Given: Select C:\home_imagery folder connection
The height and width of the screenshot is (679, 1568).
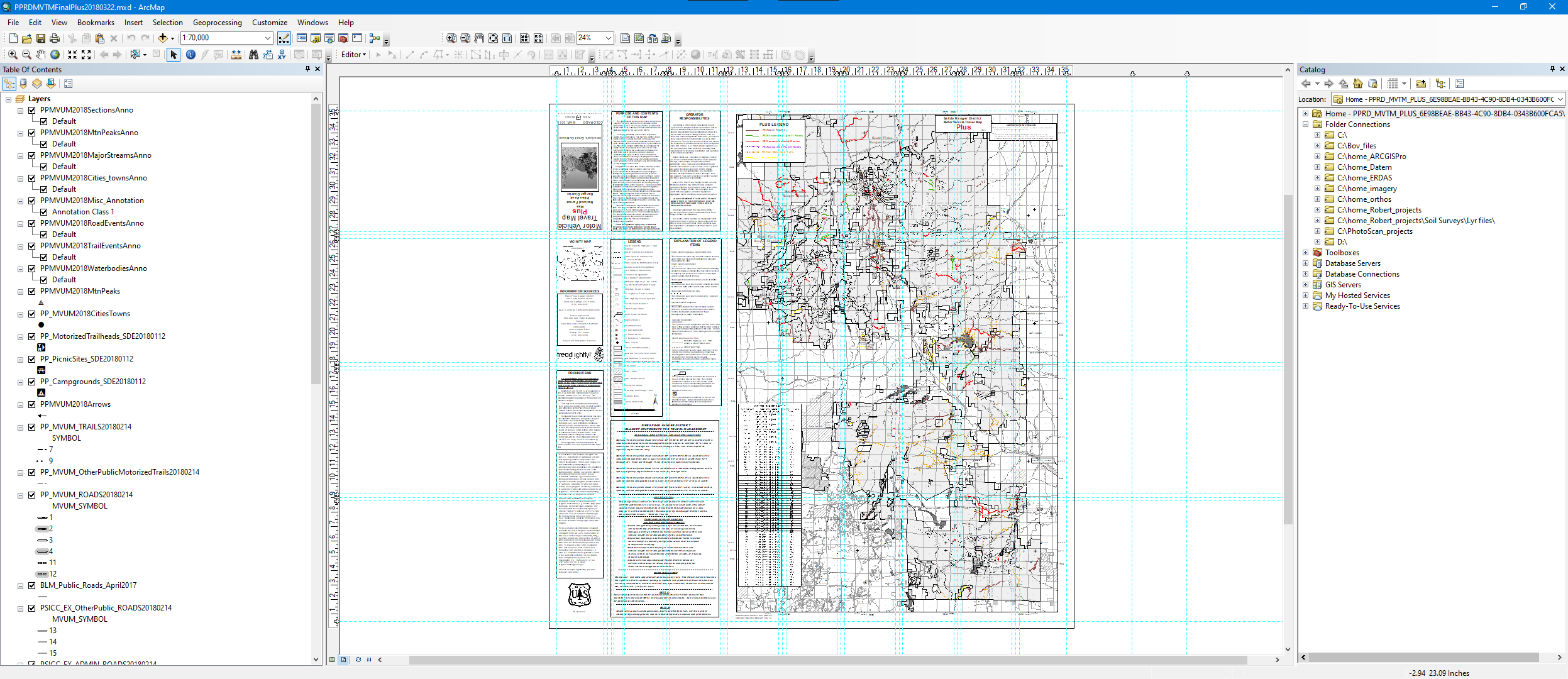Looking at the screenshot, I should (1366, 189).
